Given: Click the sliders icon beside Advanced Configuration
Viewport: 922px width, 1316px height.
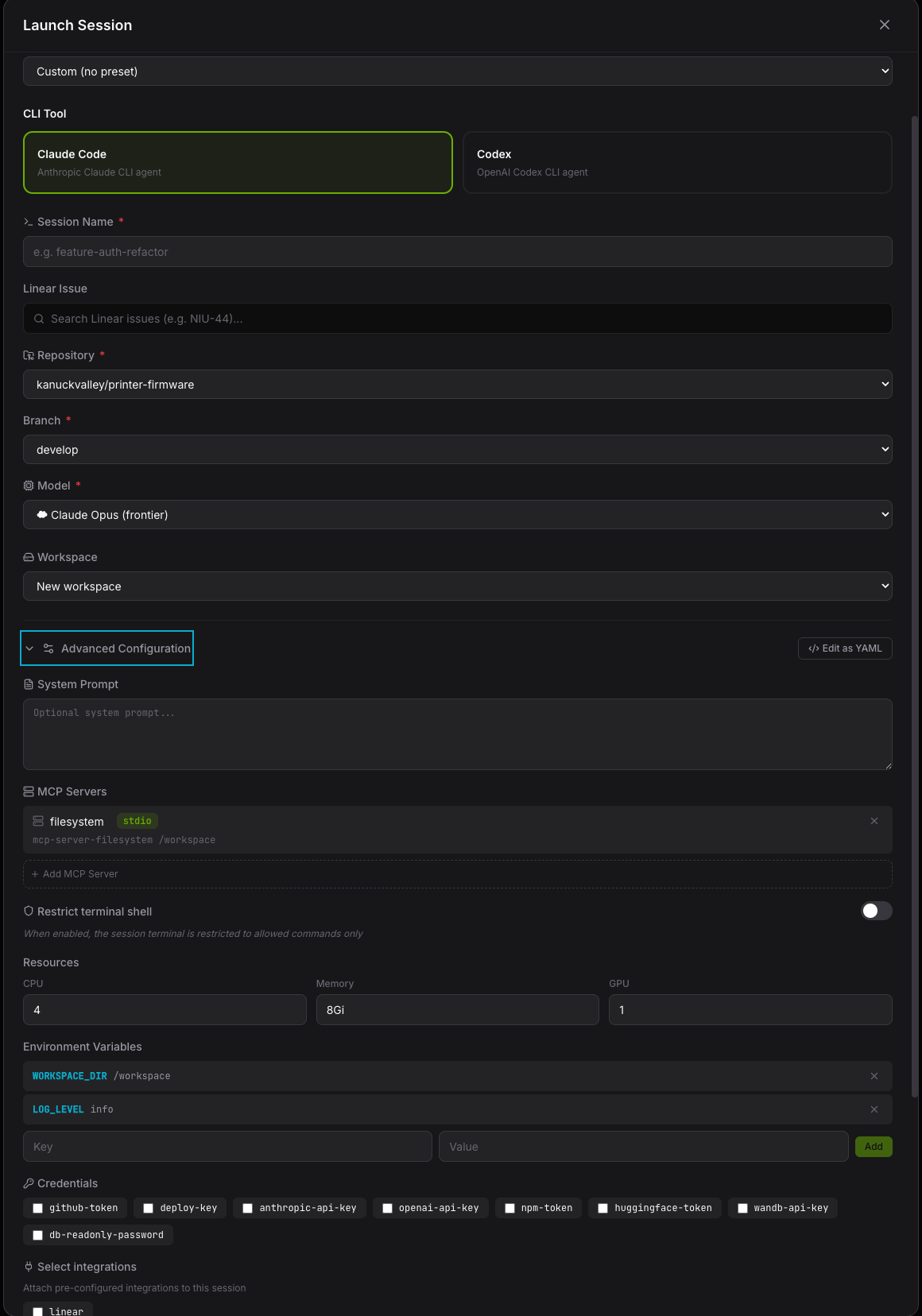Looking at the screenshot, I should click(48, 648).
